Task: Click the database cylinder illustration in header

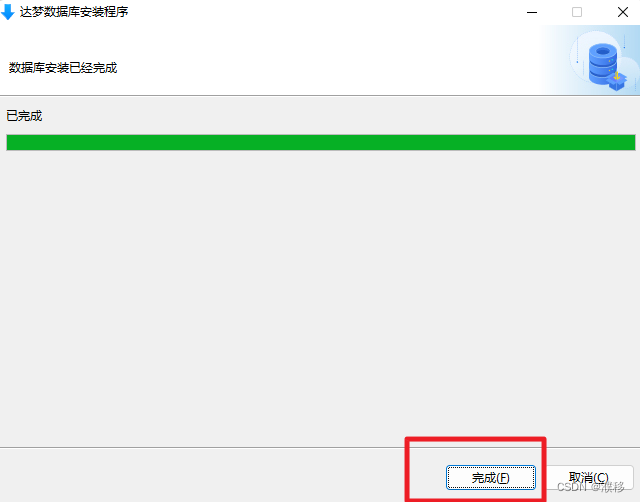Action: (602, 64)
